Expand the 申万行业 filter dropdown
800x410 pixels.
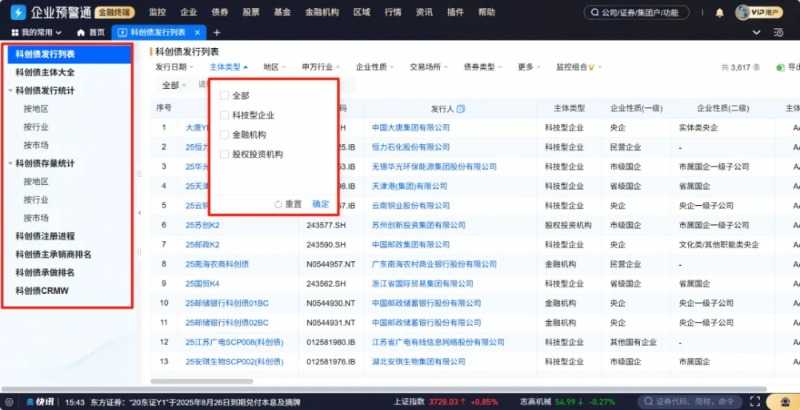[x=322, y=67]
